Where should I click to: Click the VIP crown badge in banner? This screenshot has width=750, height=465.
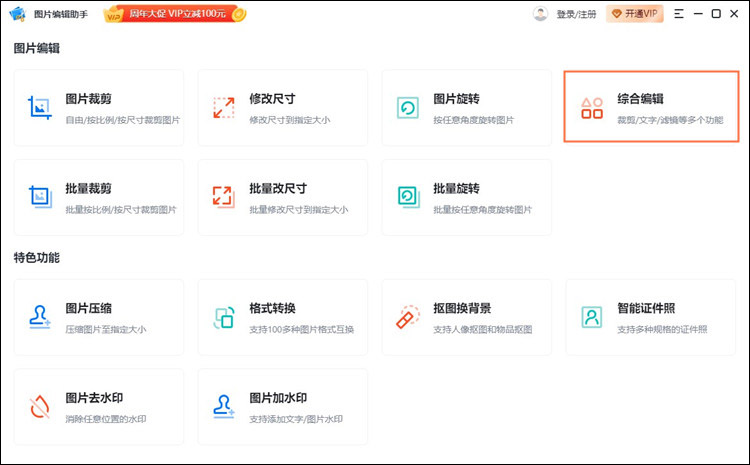pyautogui.click(x=113, y=15)
